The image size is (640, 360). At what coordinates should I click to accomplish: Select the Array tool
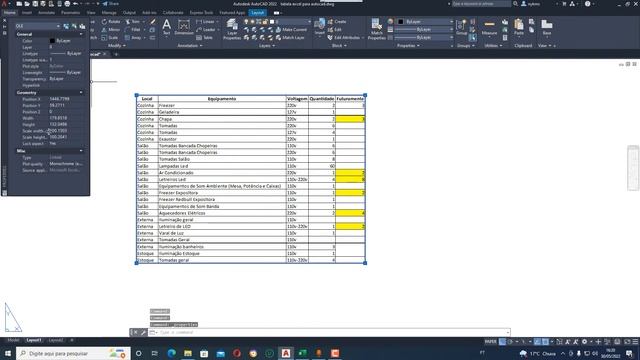[133, 38]
